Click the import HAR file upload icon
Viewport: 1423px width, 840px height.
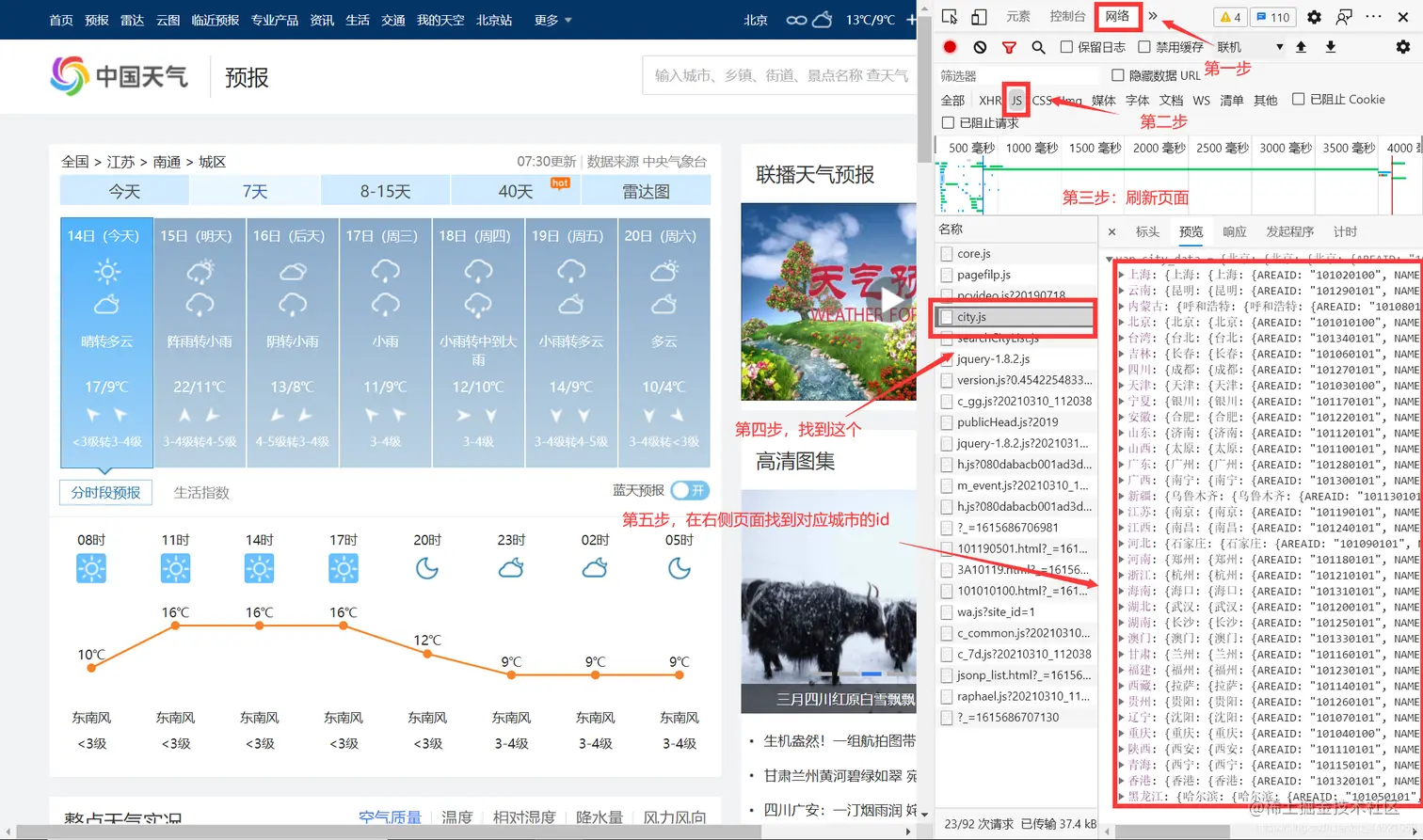click(x=1302, y=47)
